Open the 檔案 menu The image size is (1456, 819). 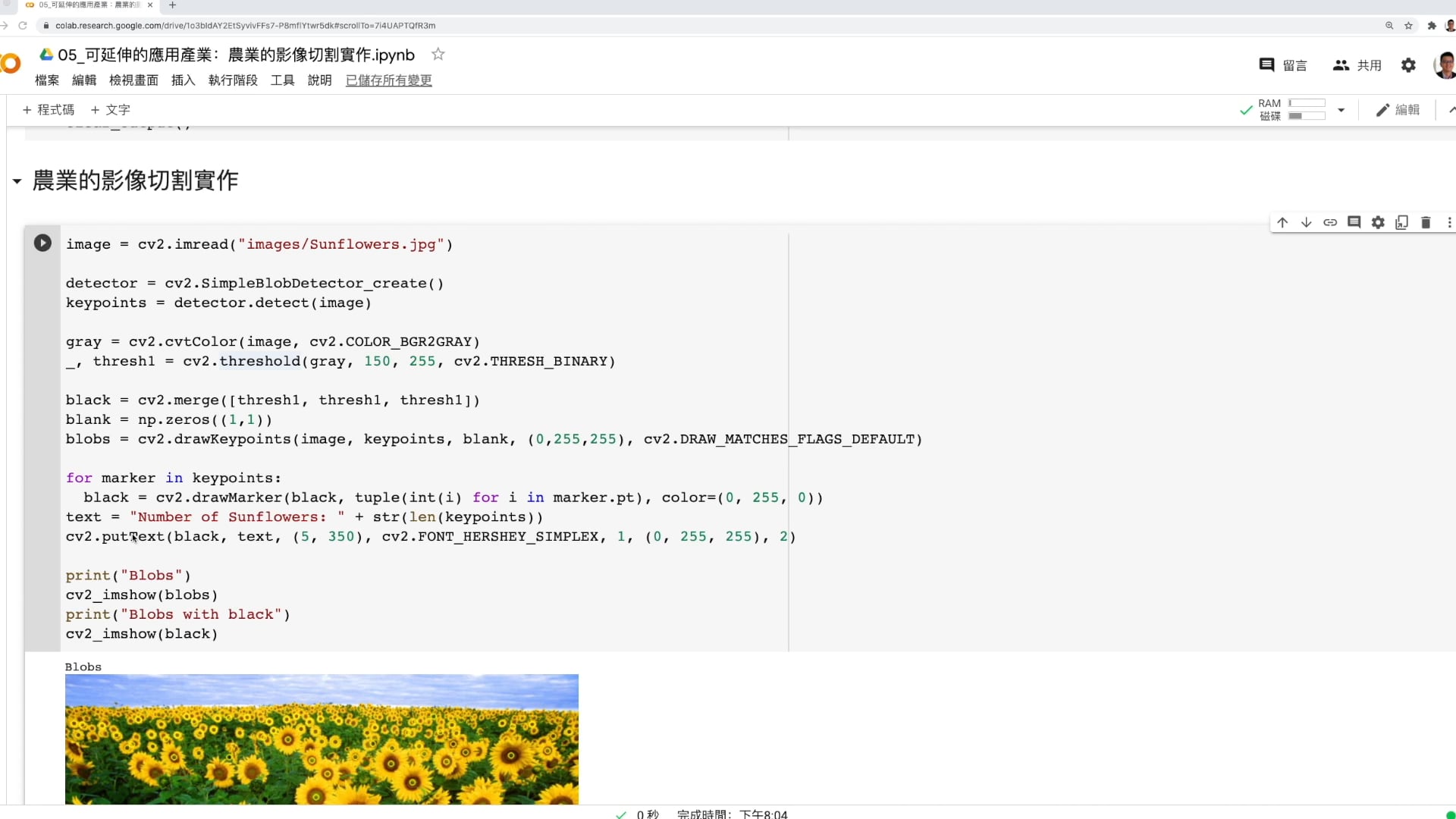[x=47, y=80]
